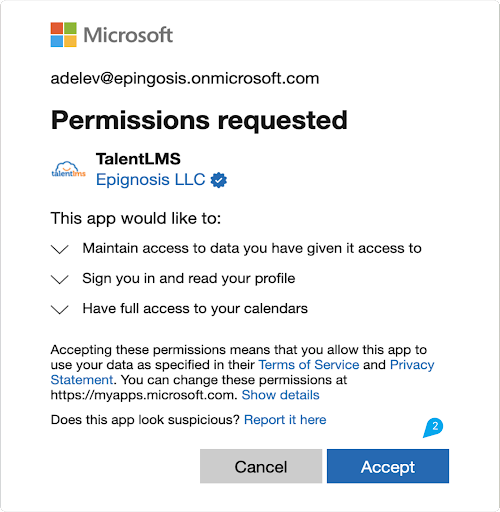Image resolution: width=500 pixels, height=512 pixels.
Task: Click the Microsoft wordmark text
Action: point(128,35)
